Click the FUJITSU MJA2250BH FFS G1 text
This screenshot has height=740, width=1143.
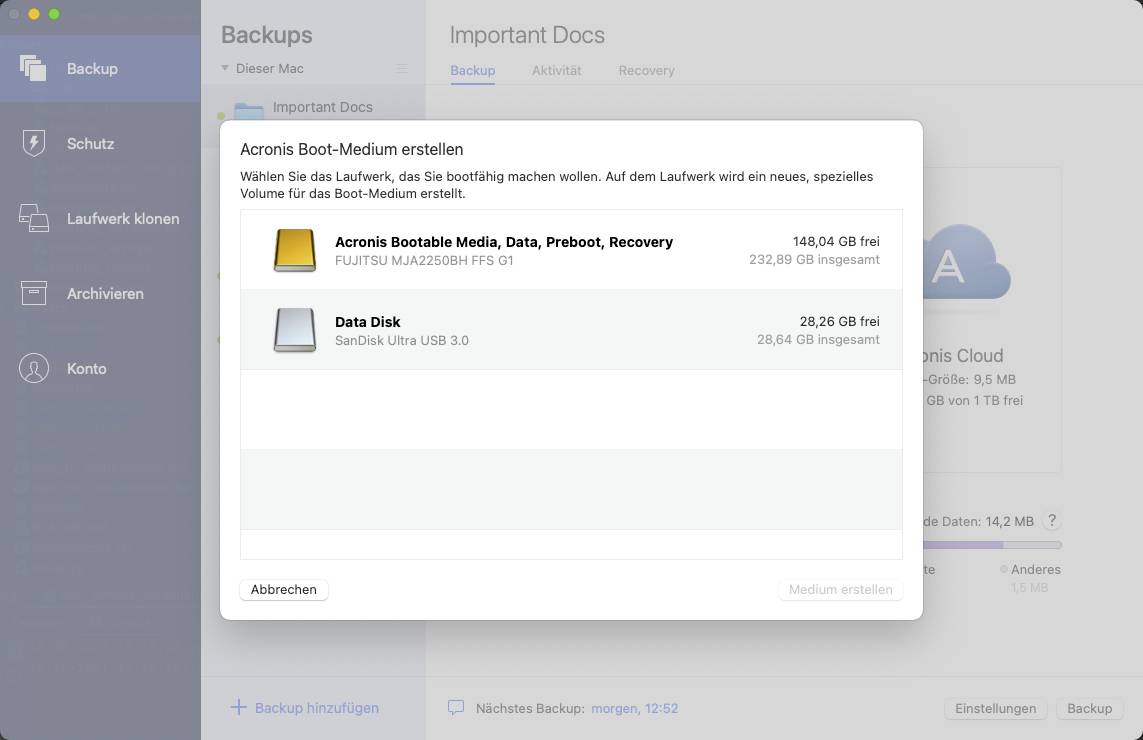pyautogui.click(x=424, y=260)
